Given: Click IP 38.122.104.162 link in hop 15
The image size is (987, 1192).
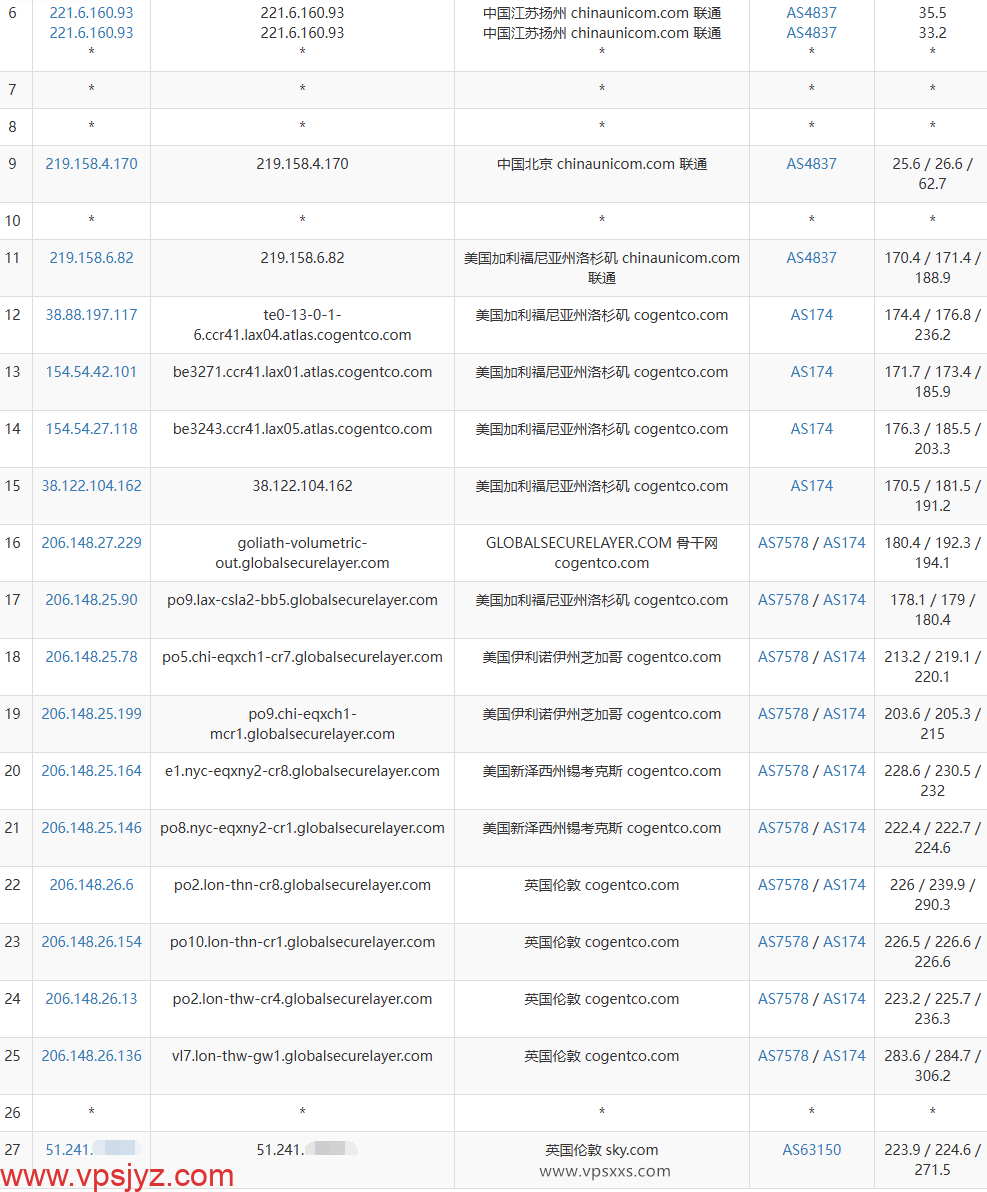Looking at the screenshot, I should (x=91, y=487).
